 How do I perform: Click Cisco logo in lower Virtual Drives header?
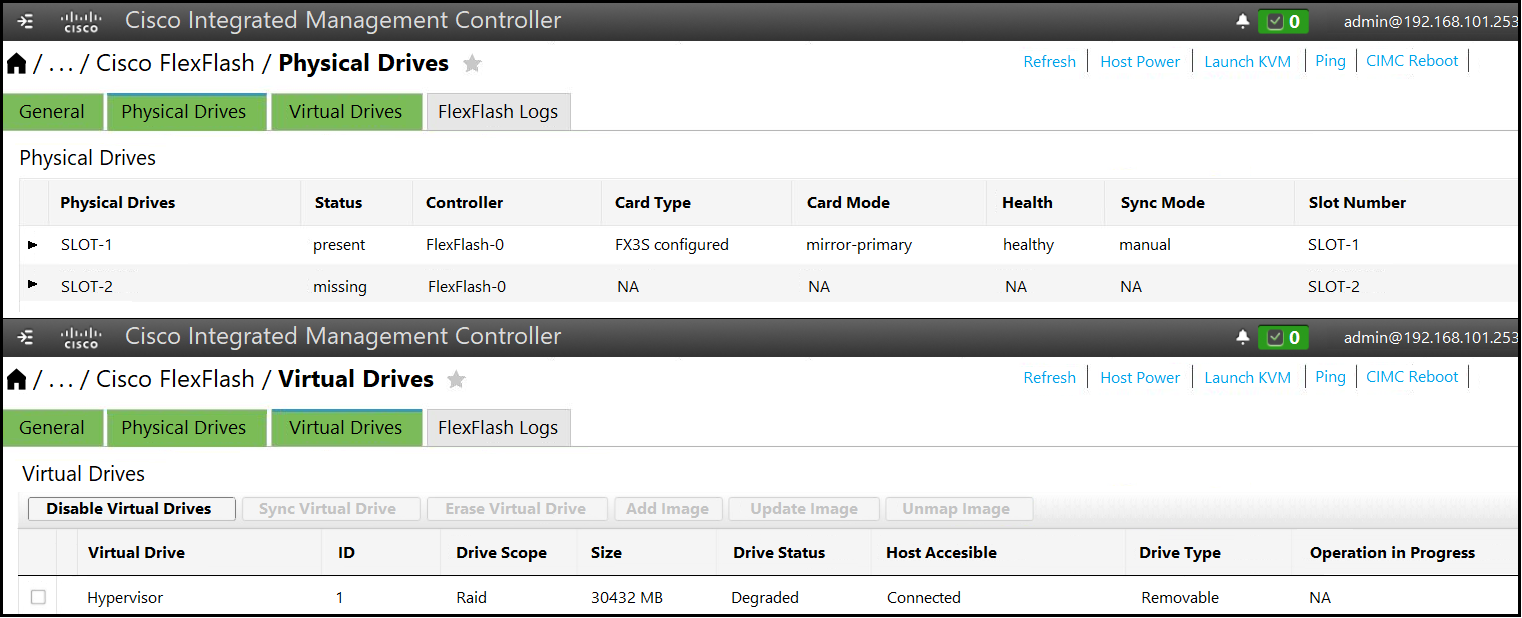tap(81, 338)
